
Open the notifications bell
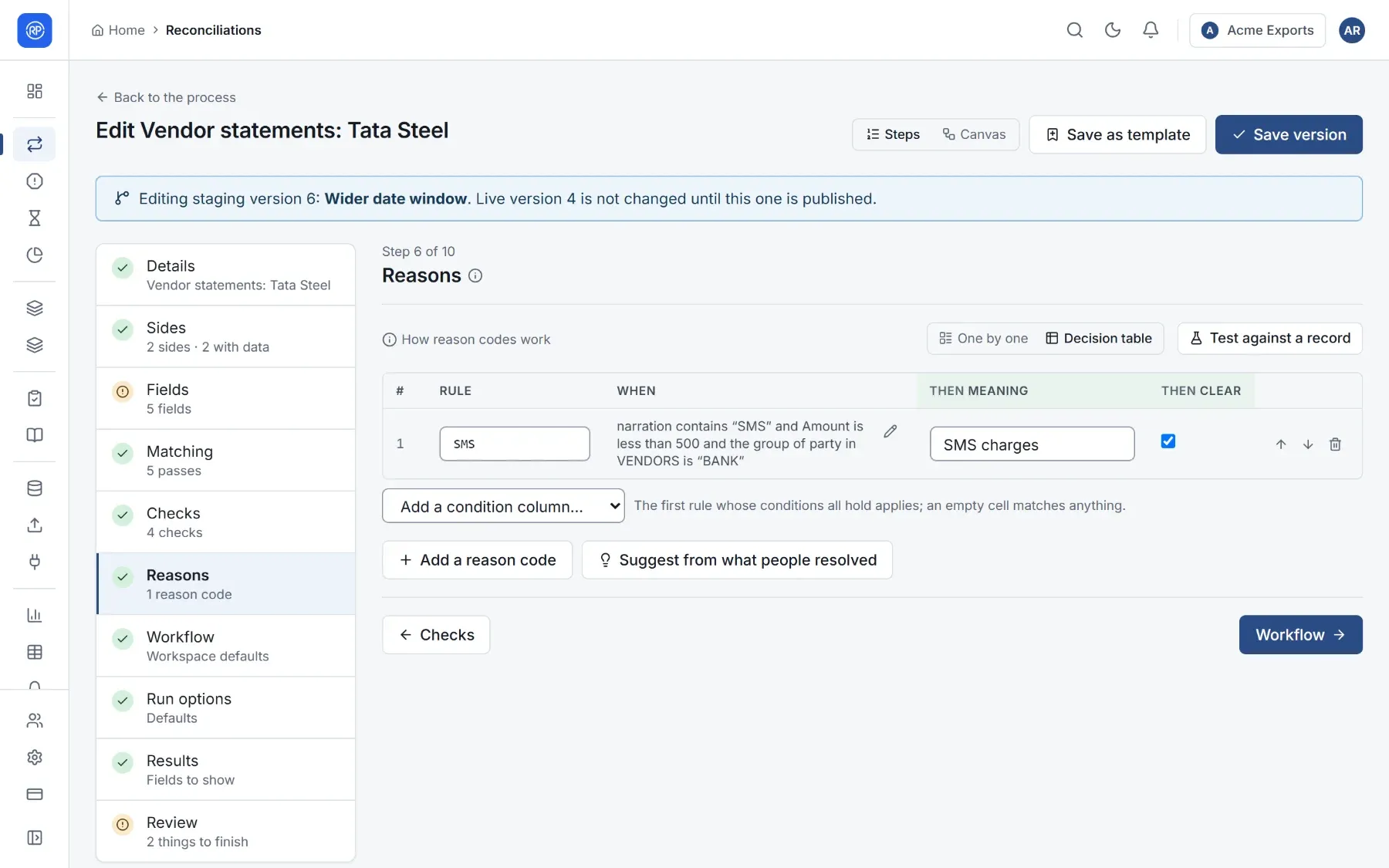tap(1150, 30)
